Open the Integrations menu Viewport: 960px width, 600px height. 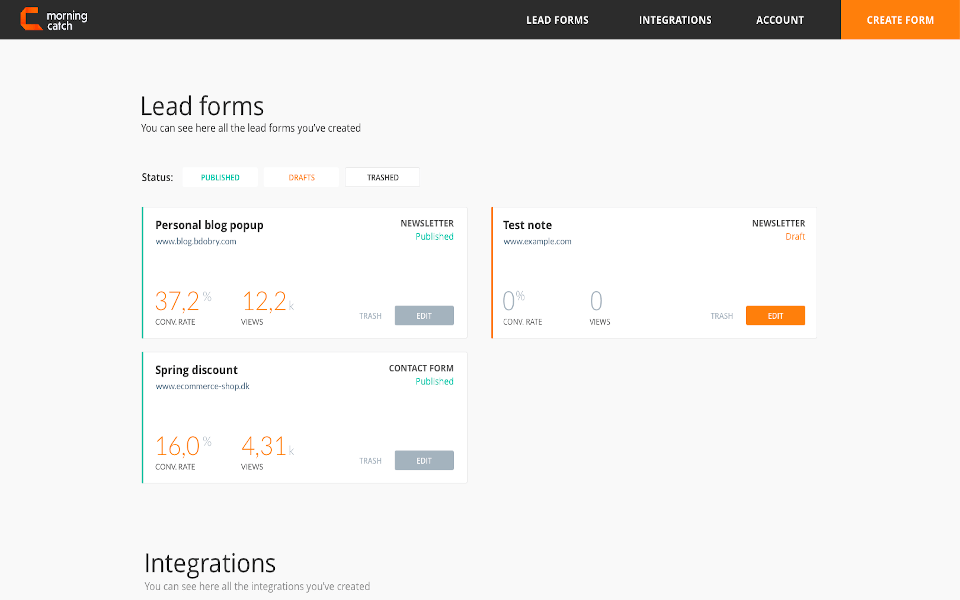pyautogui.click(x=675, y=20)
